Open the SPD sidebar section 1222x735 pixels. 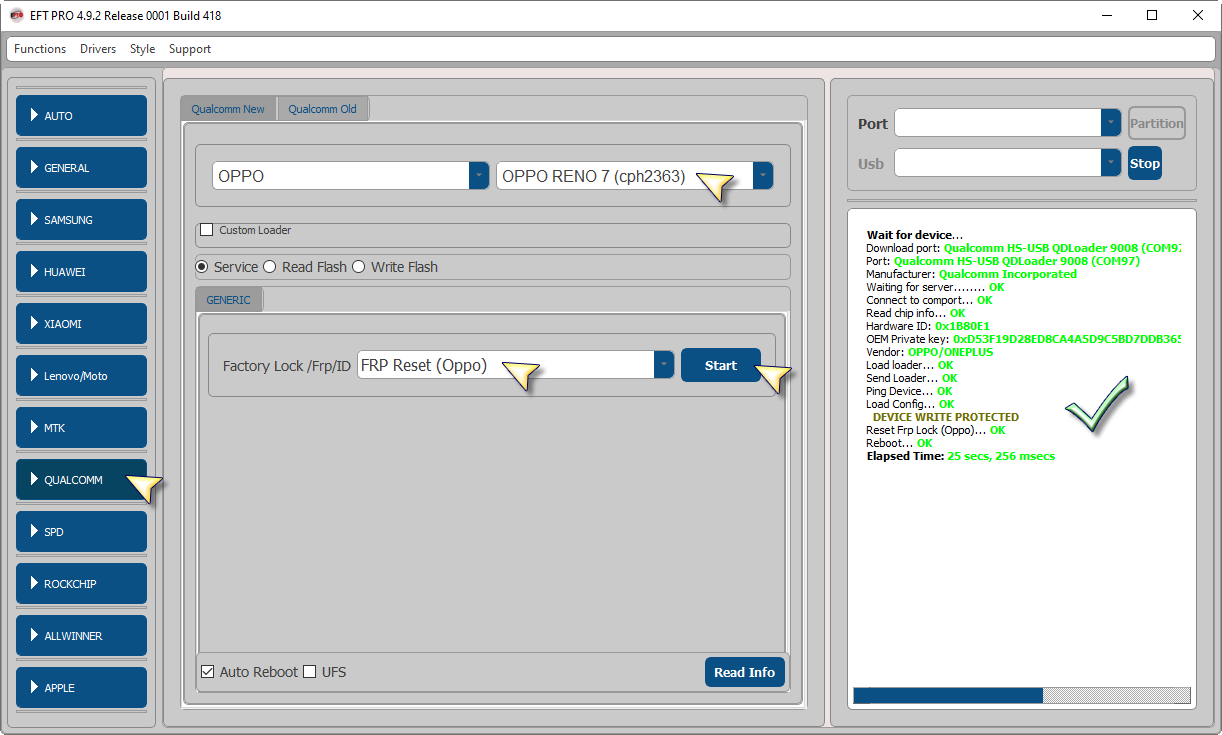(81, 532)
